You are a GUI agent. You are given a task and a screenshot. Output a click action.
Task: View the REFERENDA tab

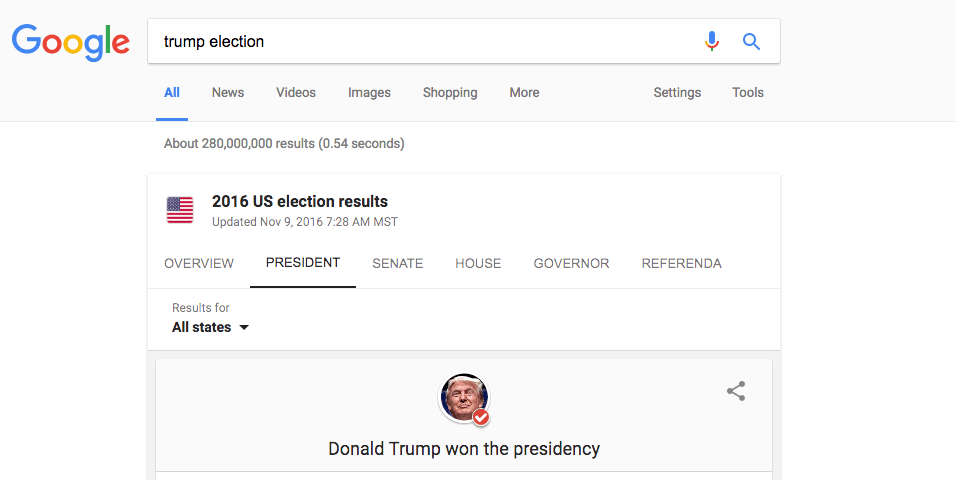pyautogui.click(x=682, y=263)
